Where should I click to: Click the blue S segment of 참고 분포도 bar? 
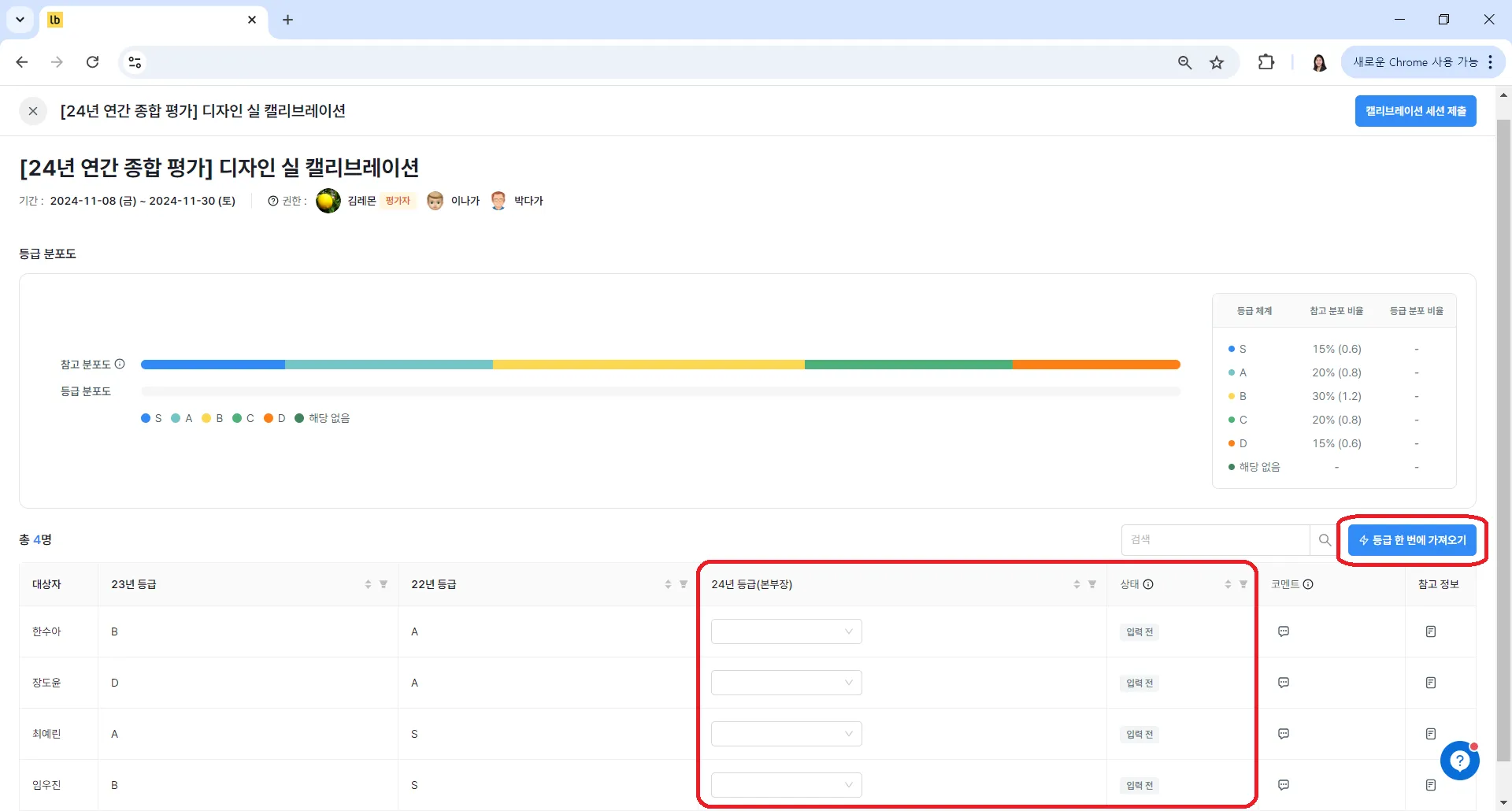tap(213, 365)
